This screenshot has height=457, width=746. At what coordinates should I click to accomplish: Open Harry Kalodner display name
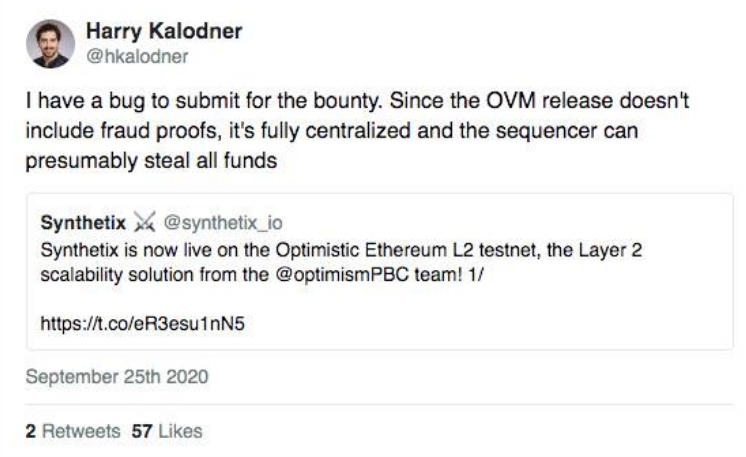click(164, 31)
